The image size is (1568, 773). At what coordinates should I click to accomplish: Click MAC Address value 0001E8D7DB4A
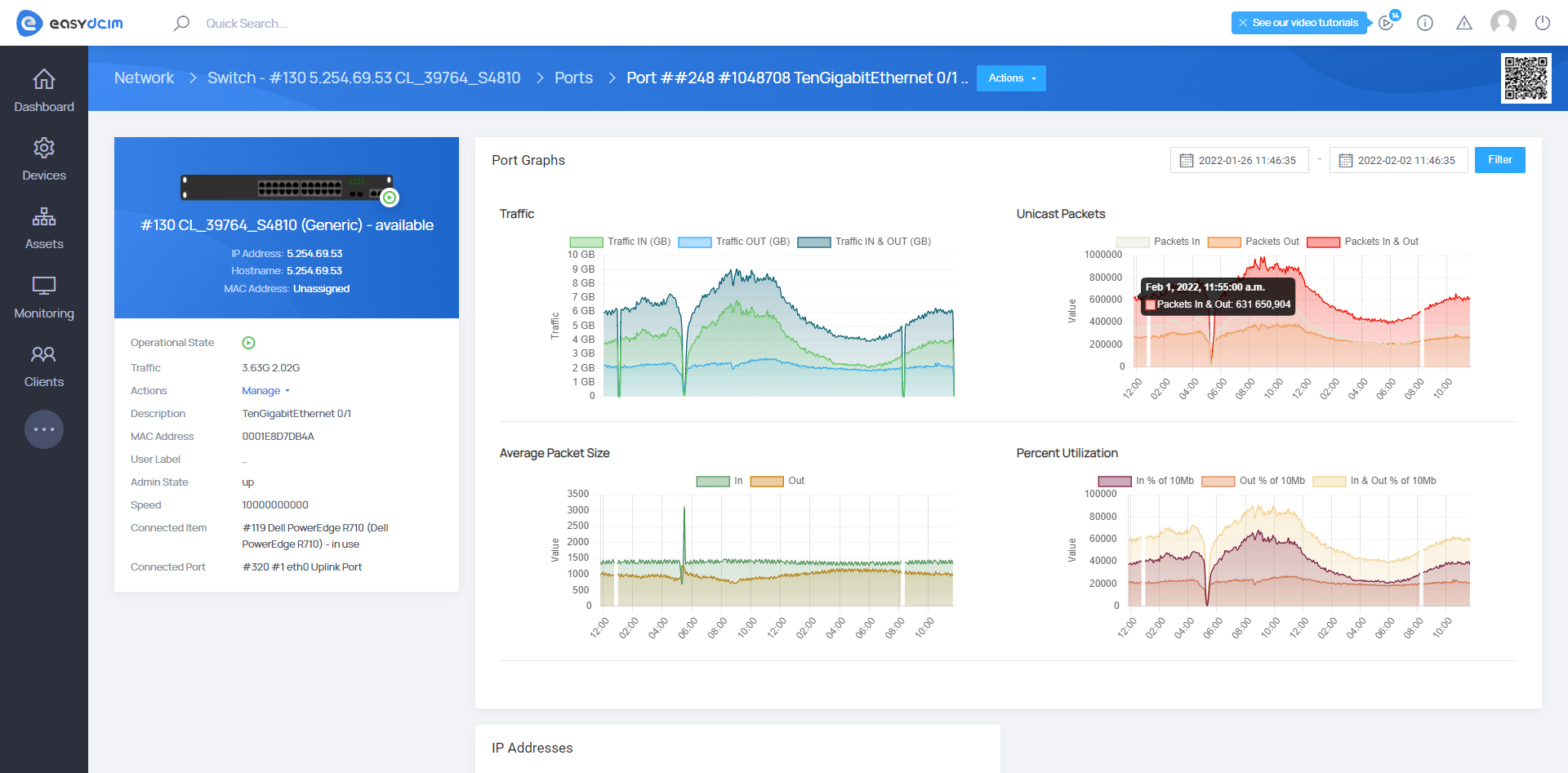tap(278, 437)
